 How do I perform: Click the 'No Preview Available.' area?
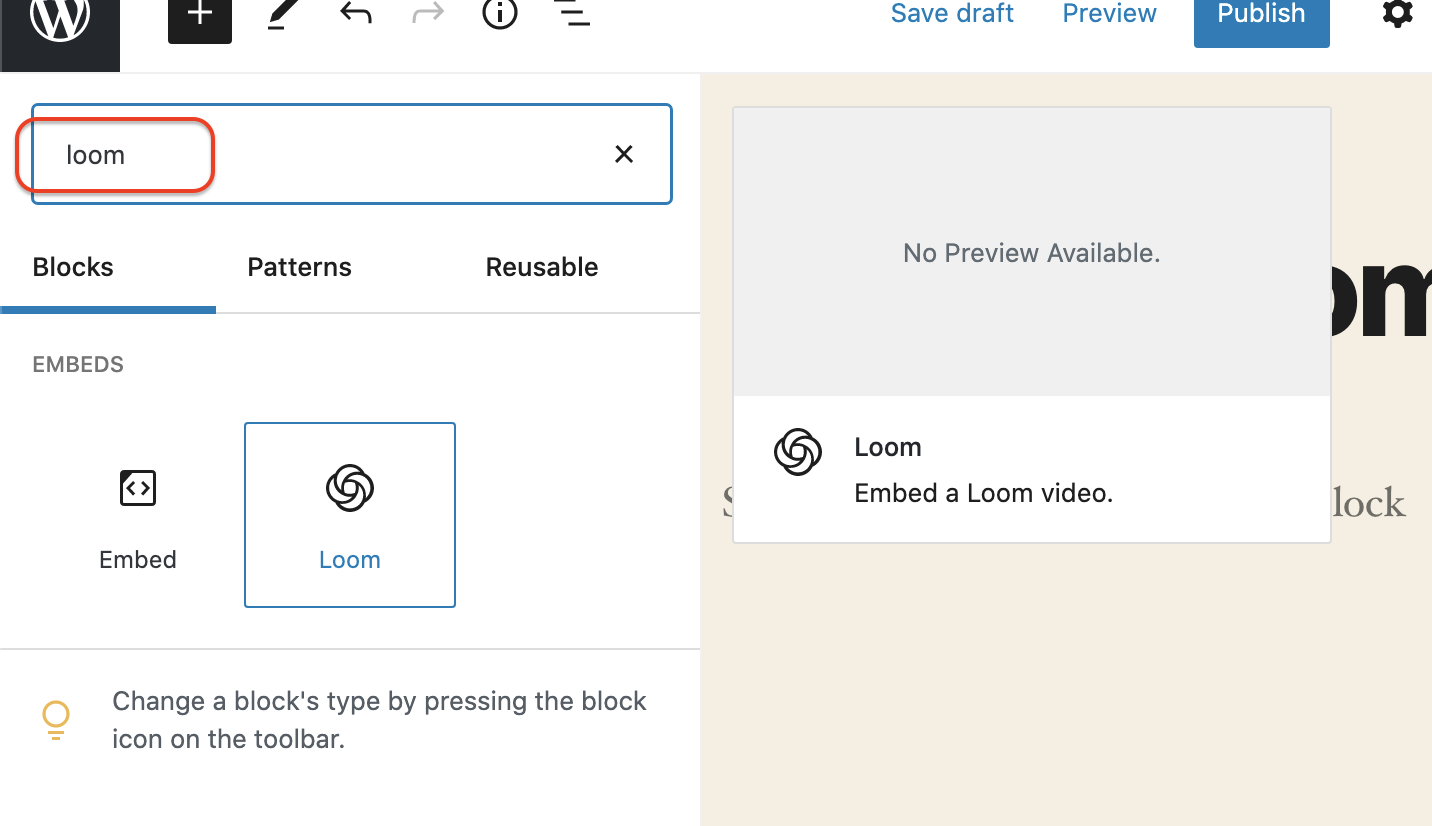[x=1032, y=253]
